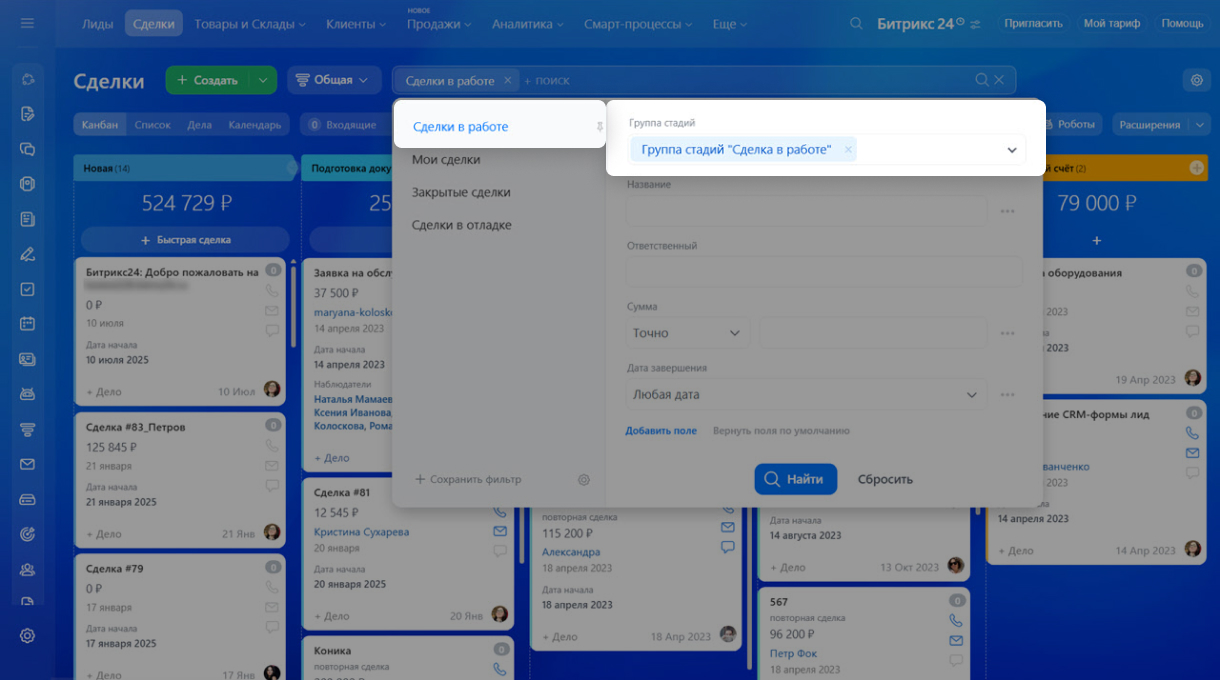The image size is (1220, 680).
Task: Click the Пригласить button
Action: pos(1033,23)
